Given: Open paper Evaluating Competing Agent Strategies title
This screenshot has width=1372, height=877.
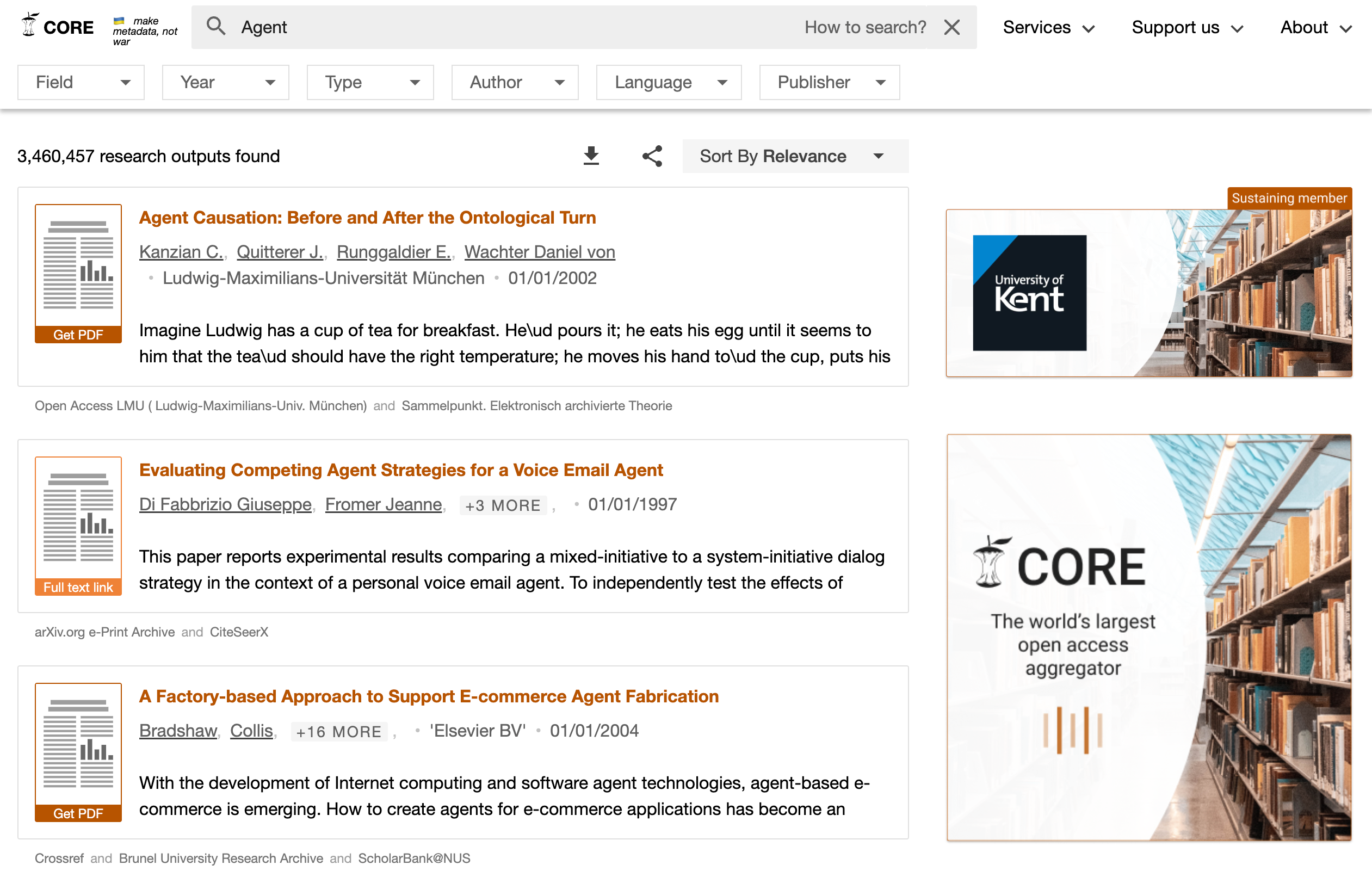Looking at the screenshot, I should (x=400, y=470).
